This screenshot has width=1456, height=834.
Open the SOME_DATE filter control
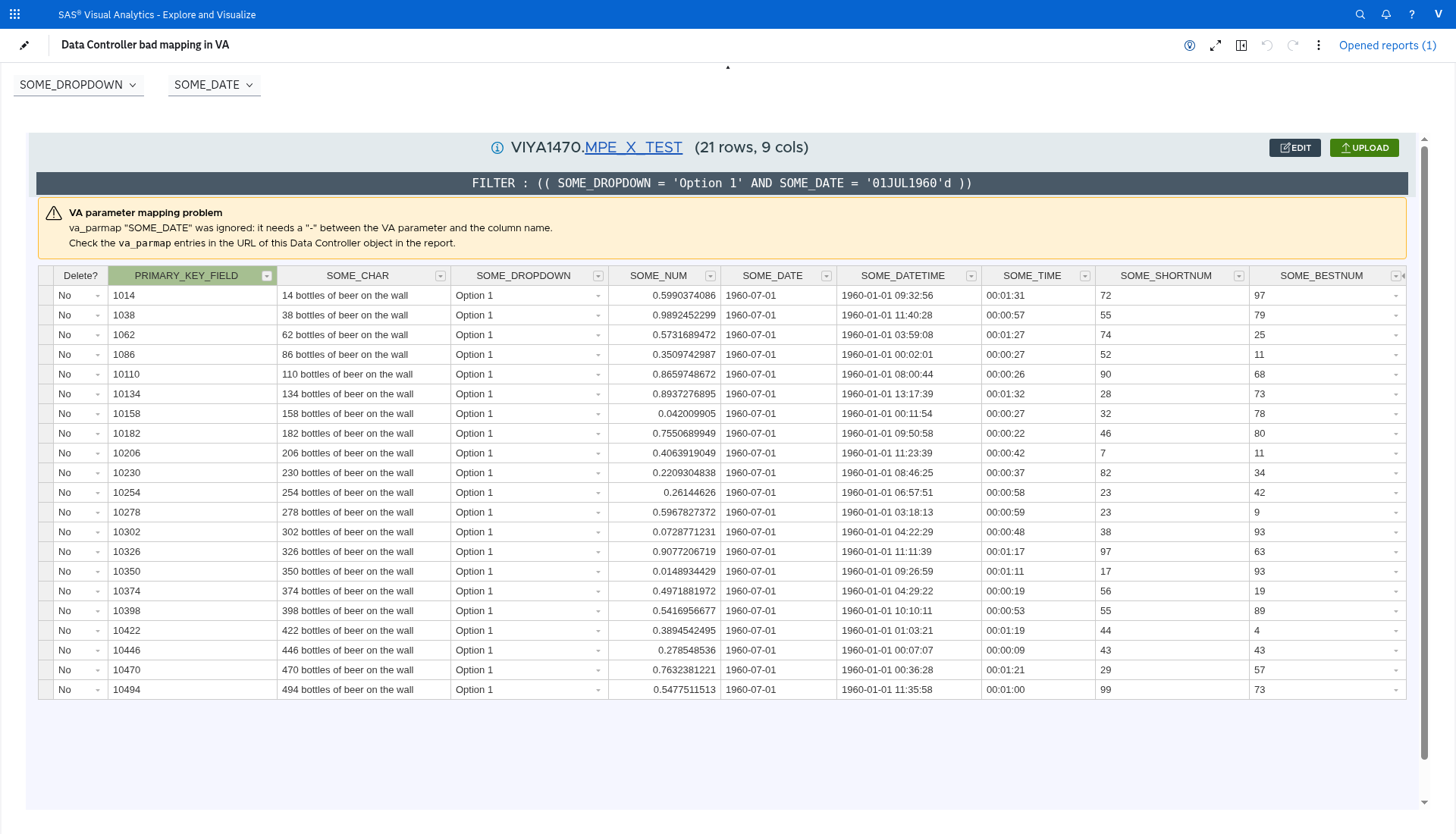pos(214,85)
